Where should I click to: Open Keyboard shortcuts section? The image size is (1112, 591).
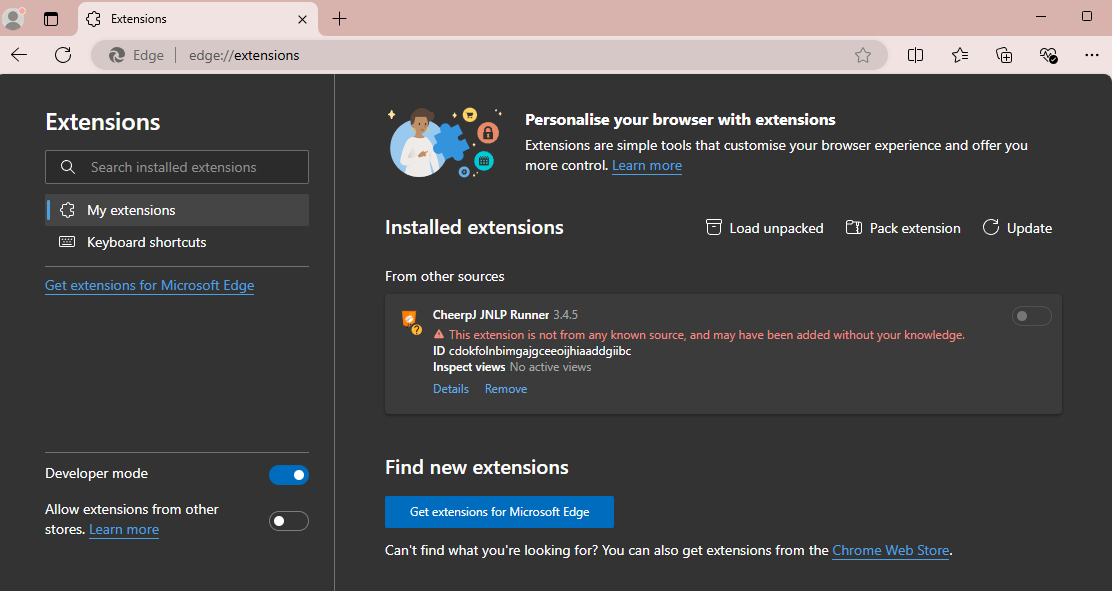click(x=146, y=242)
